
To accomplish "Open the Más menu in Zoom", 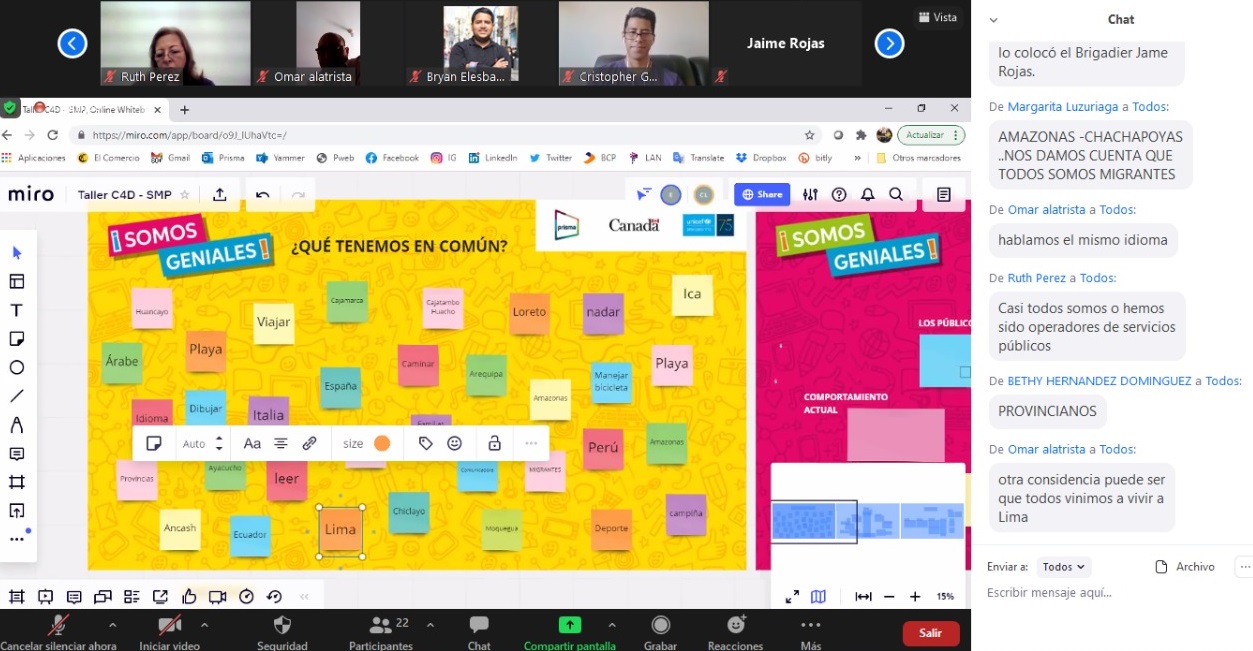I will point(810,626).
